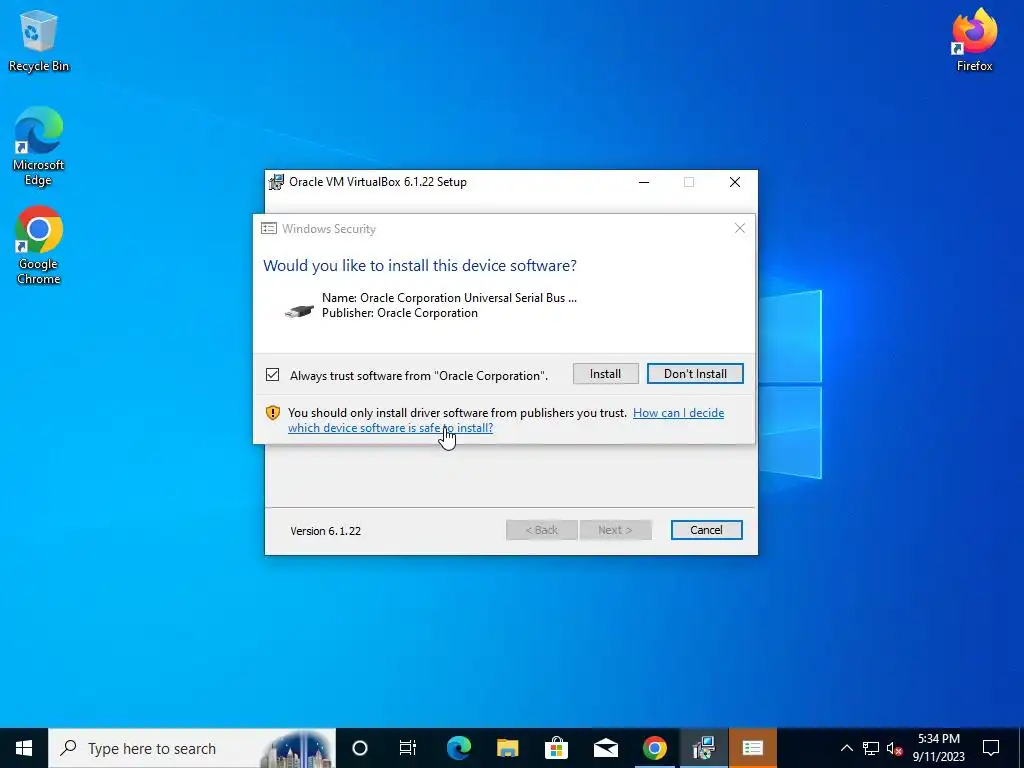Open the Mail app from the taskbar

point(605,748)
